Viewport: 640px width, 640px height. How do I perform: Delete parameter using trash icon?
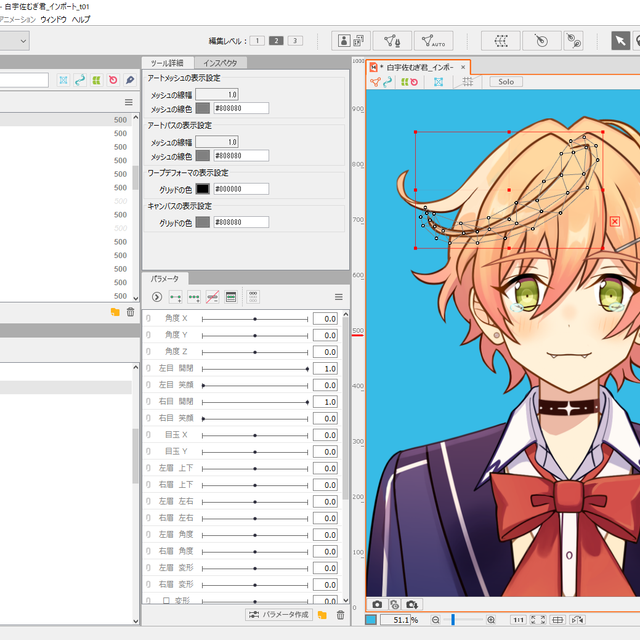(340, 614)
